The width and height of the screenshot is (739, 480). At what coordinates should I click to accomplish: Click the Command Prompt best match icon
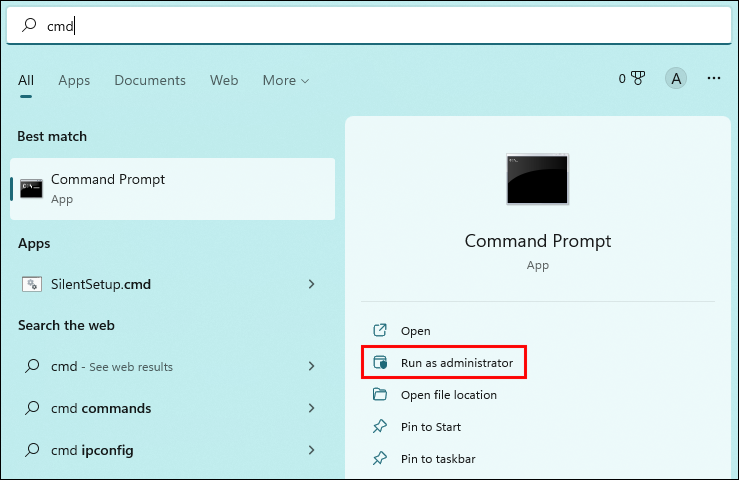(31, 188)
